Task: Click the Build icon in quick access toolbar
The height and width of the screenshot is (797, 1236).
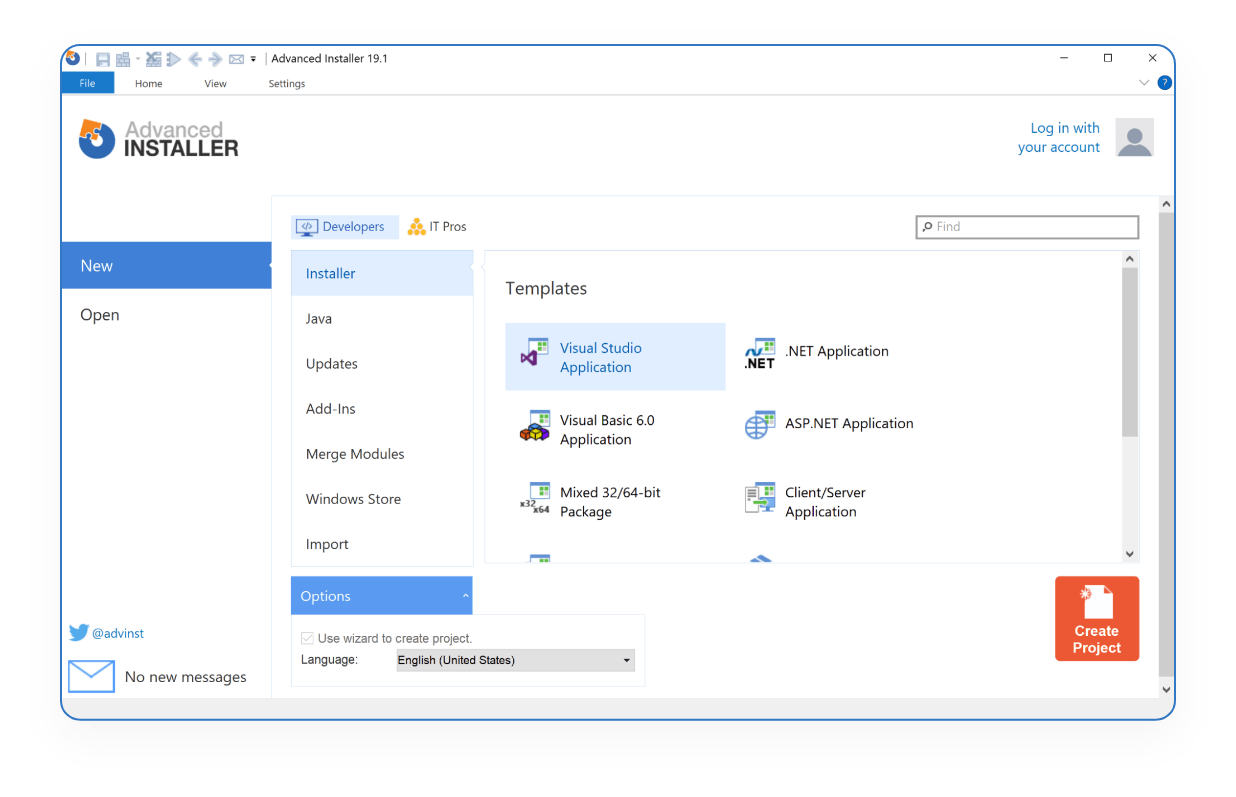Action: tap(123, 59)
